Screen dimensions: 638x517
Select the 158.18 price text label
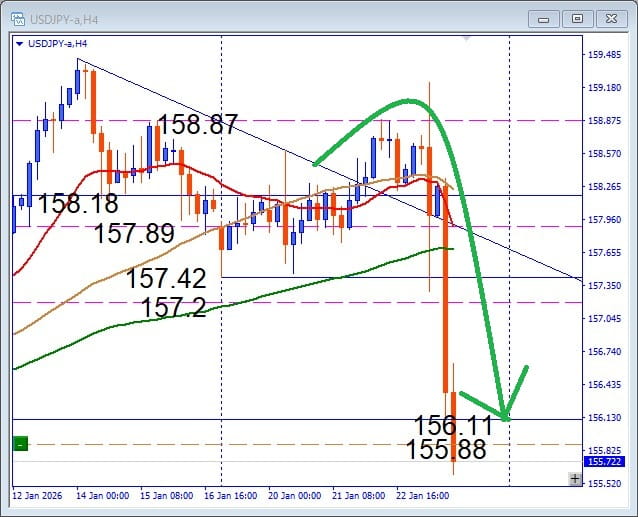78,203
